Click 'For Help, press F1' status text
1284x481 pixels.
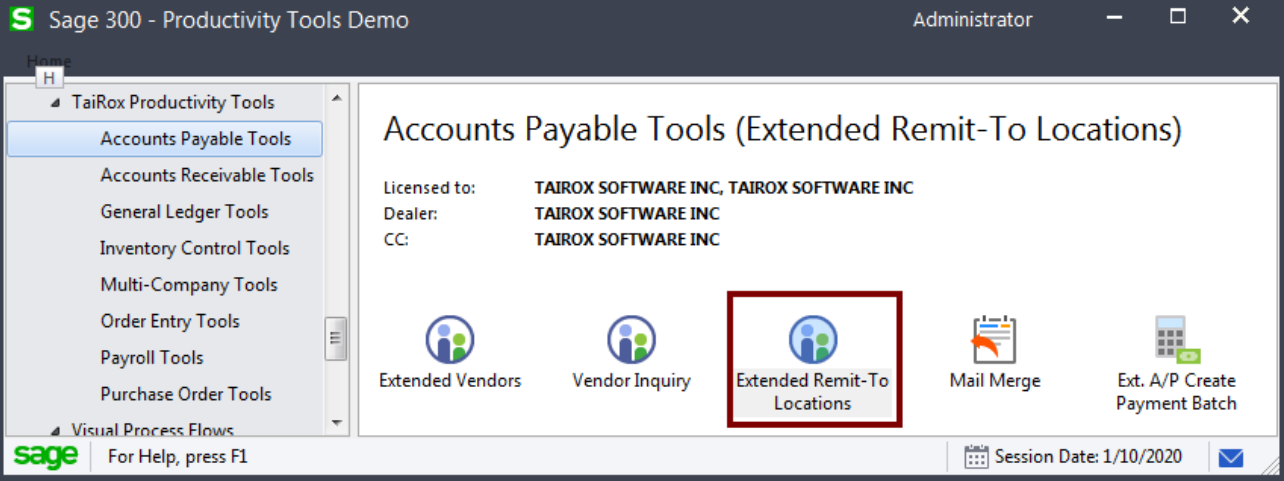(x=178, y=457)
